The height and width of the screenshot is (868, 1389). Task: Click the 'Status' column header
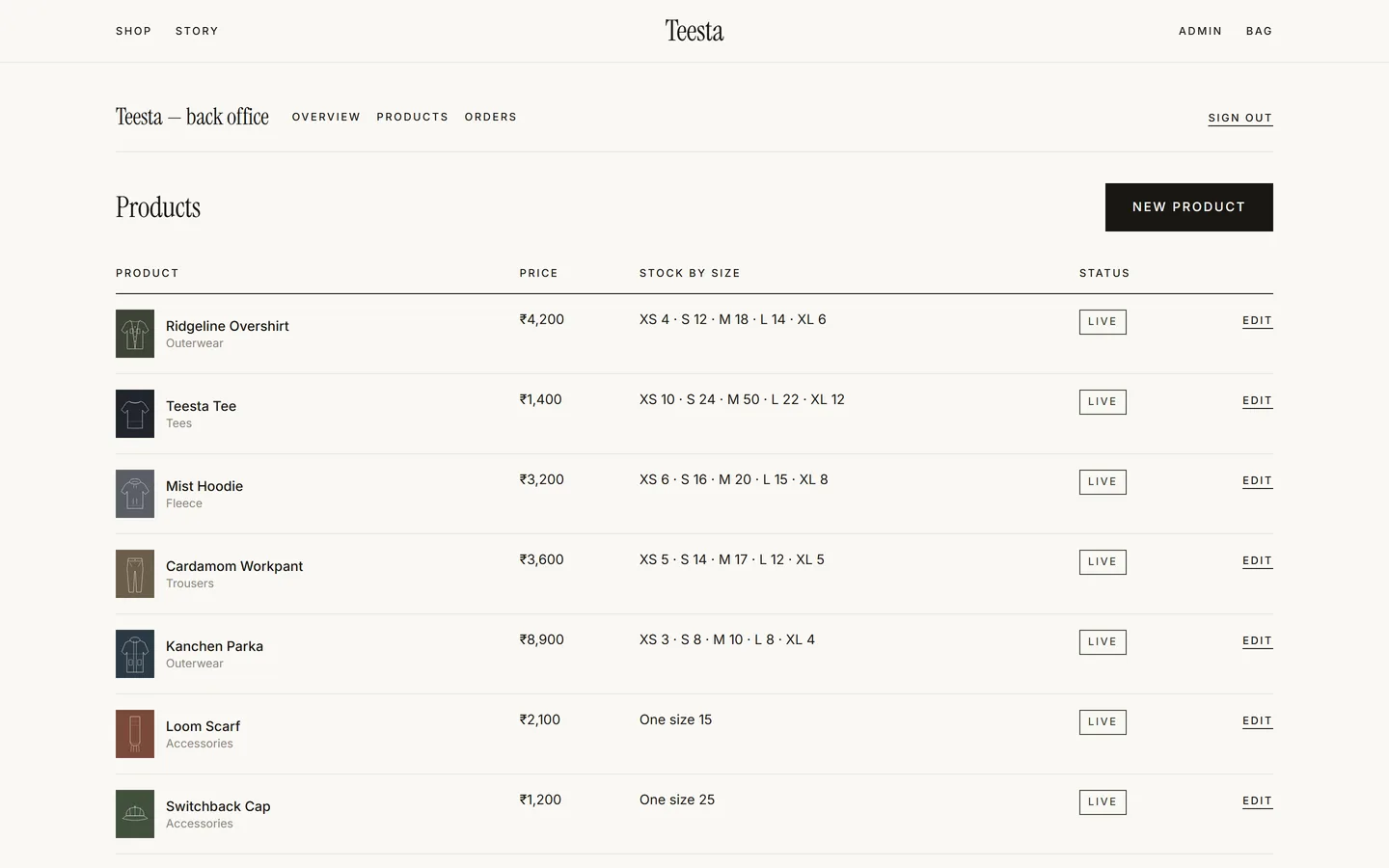[x=1104, y=273]
